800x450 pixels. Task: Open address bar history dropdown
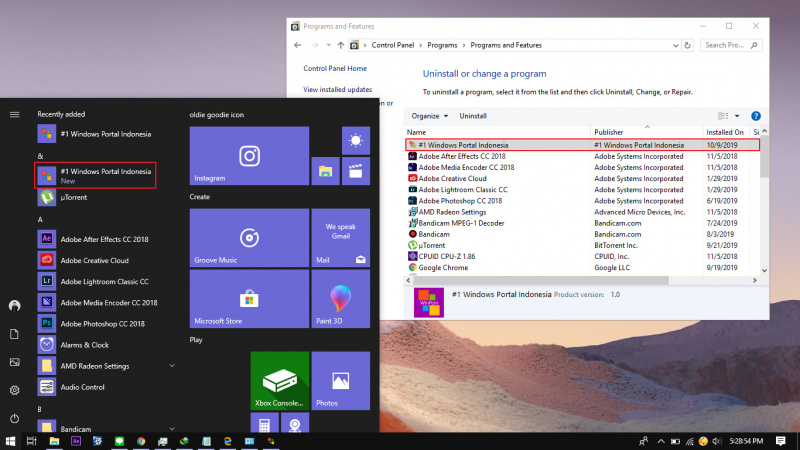click(675, 45)
